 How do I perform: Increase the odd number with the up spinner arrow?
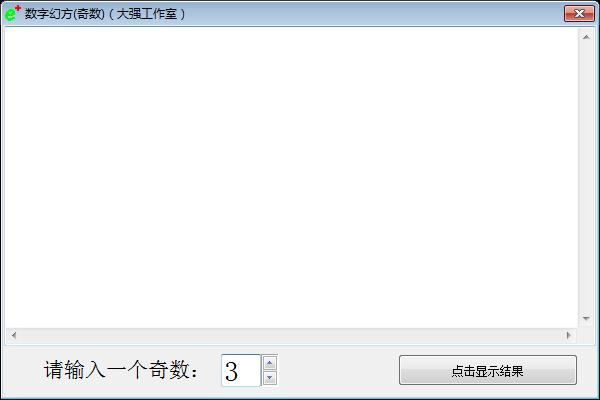point(270,363)
